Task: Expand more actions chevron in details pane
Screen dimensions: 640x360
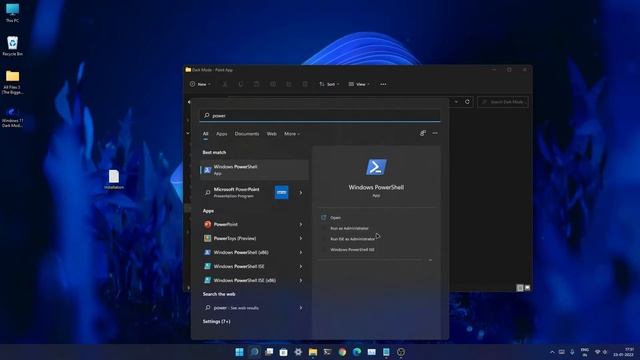Action: tap(430, 260)
